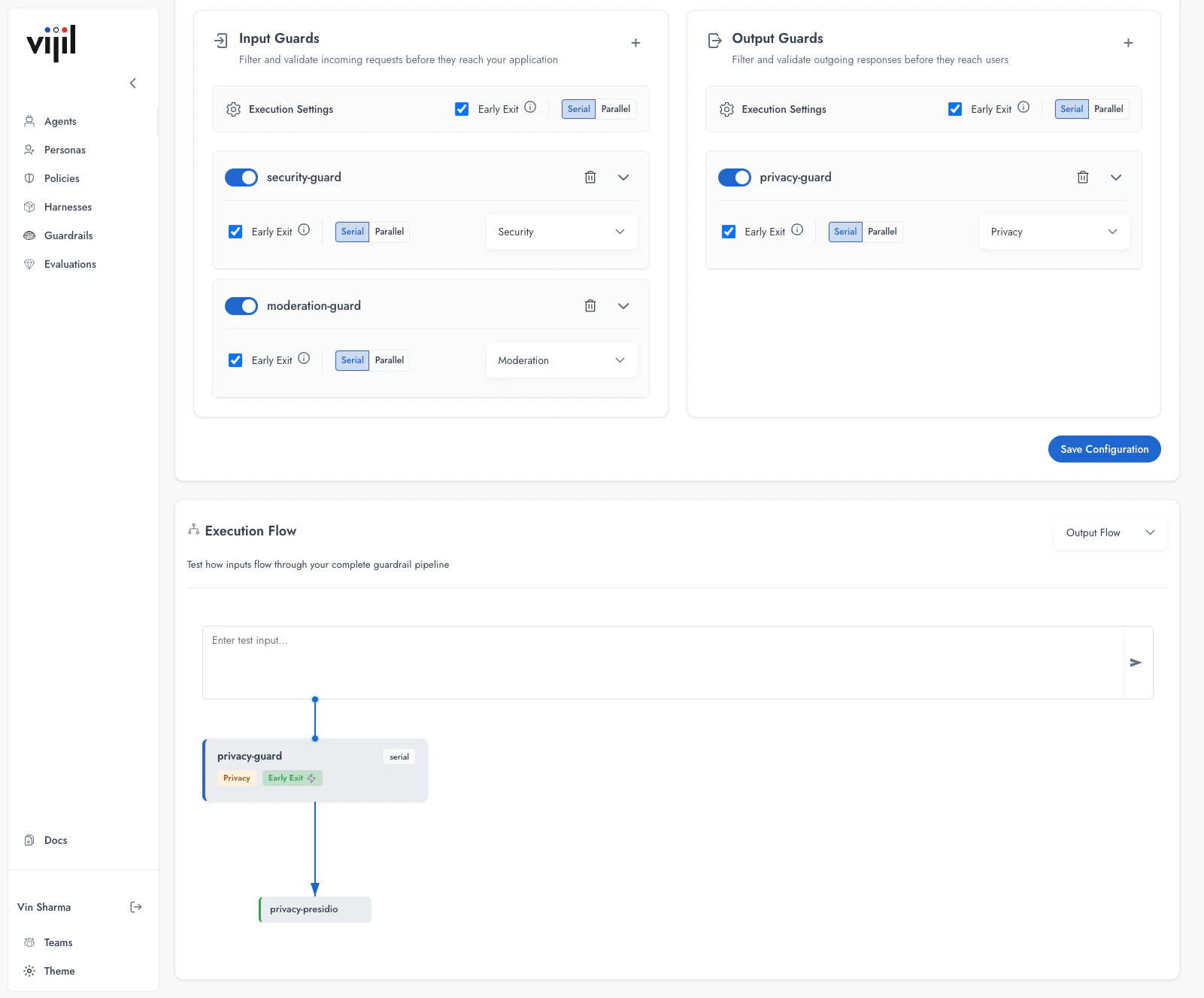This screenshot has height=998, width=1204.
Task: Disable the security-guard toggle
Action: pos(241,177)
